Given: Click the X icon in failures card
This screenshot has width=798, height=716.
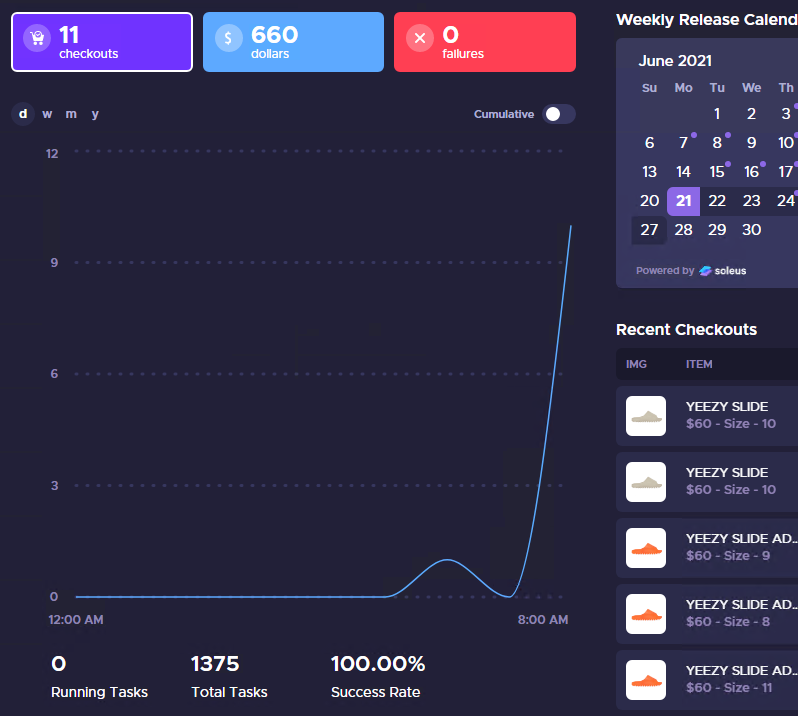Looking at the screenshot, I should point(420,38).
